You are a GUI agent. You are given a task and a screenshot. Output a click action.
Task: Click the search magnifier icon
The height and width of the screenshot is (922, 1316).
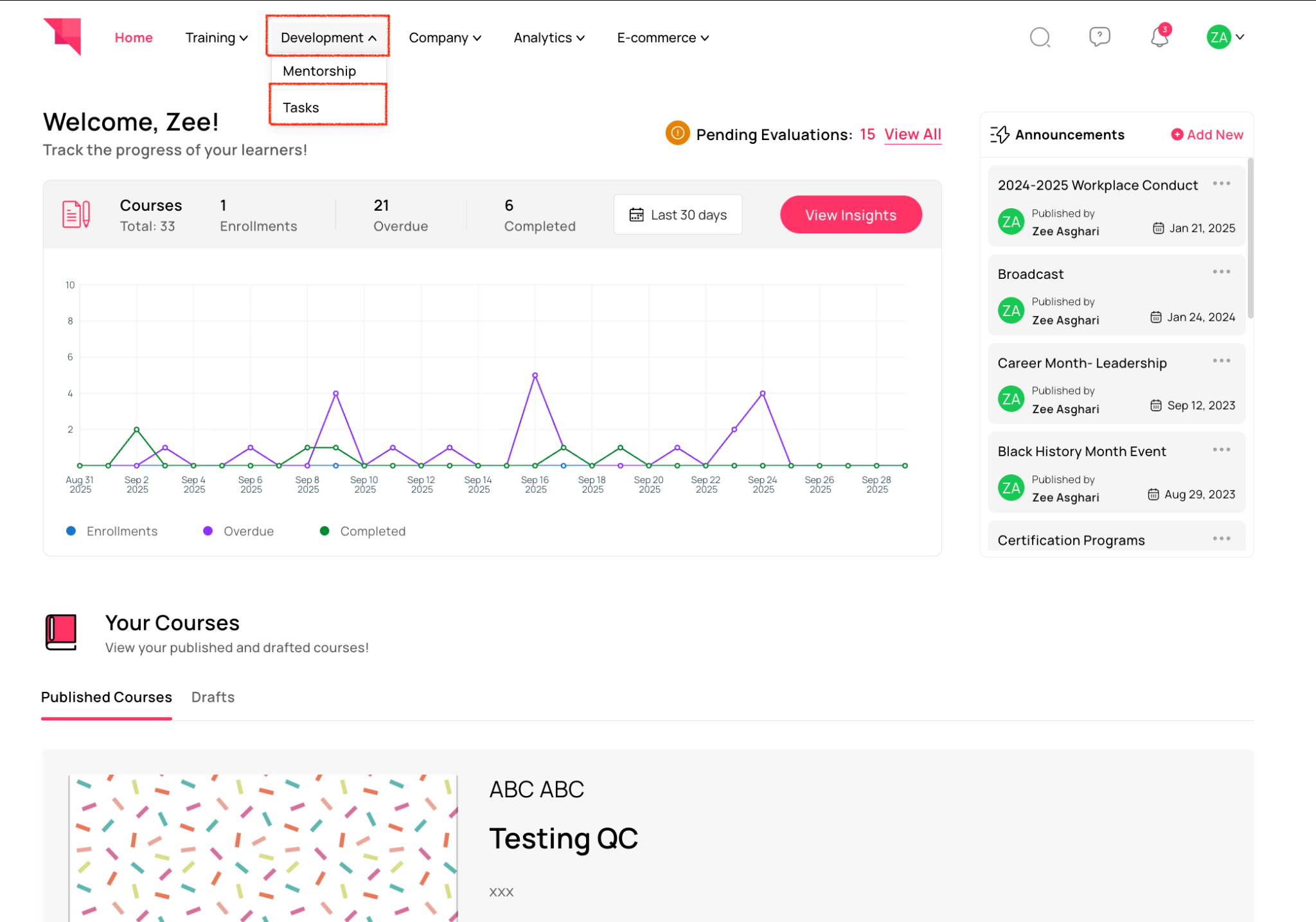point(1039,37)
